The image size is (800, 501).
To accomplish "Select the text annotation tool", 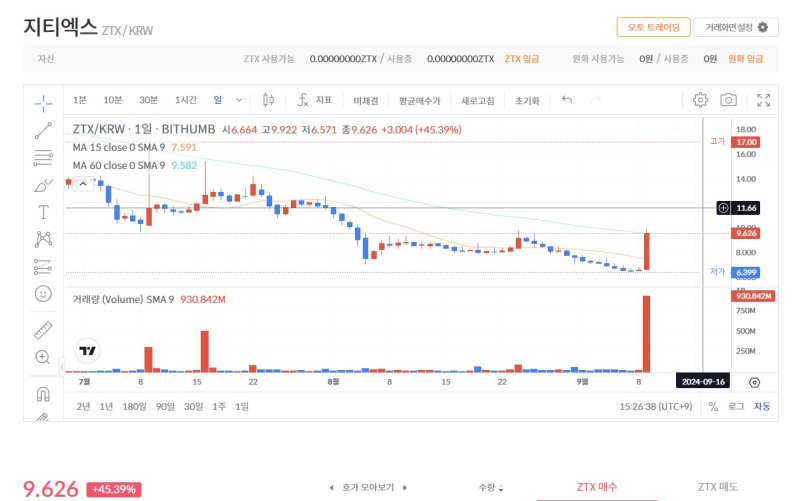I will pyautogui.click(x=43, y=212).
